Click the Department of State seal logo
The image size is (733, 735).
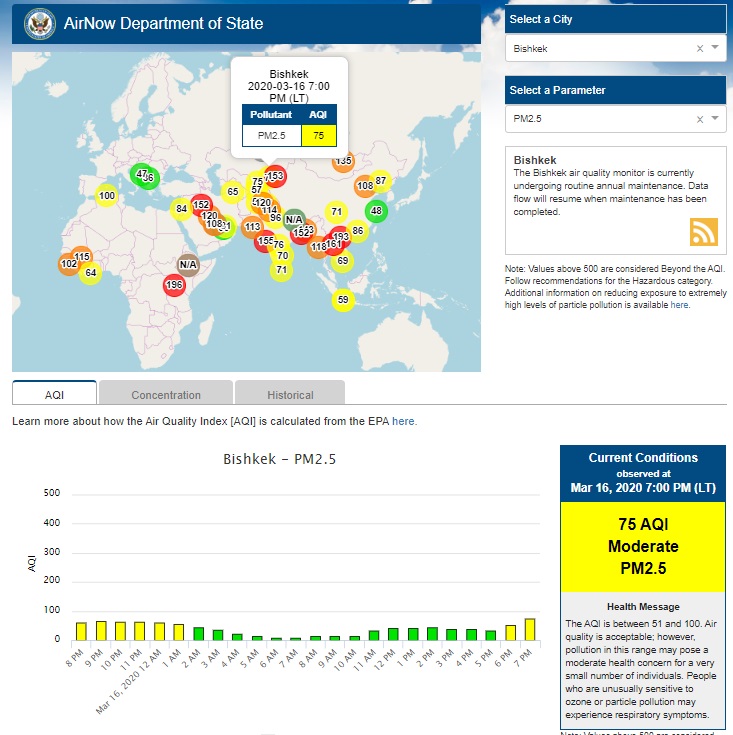pyautogui.click(x=39, y=22)
